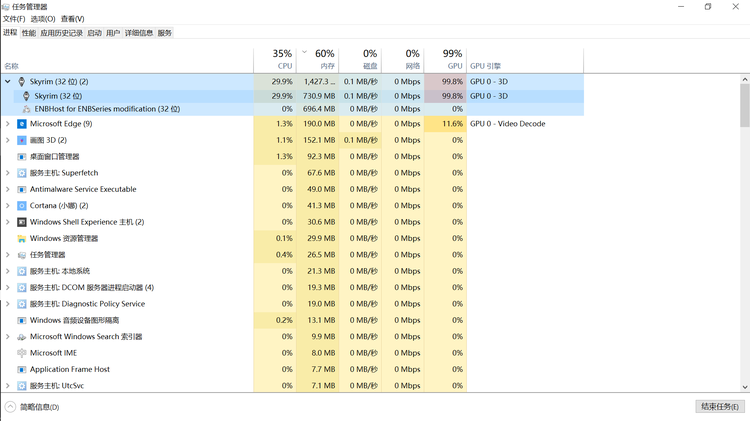The width and height of the screenshot is (750, 421).
Task: Click the Superfetch service host icon
Action: (22, 173)
